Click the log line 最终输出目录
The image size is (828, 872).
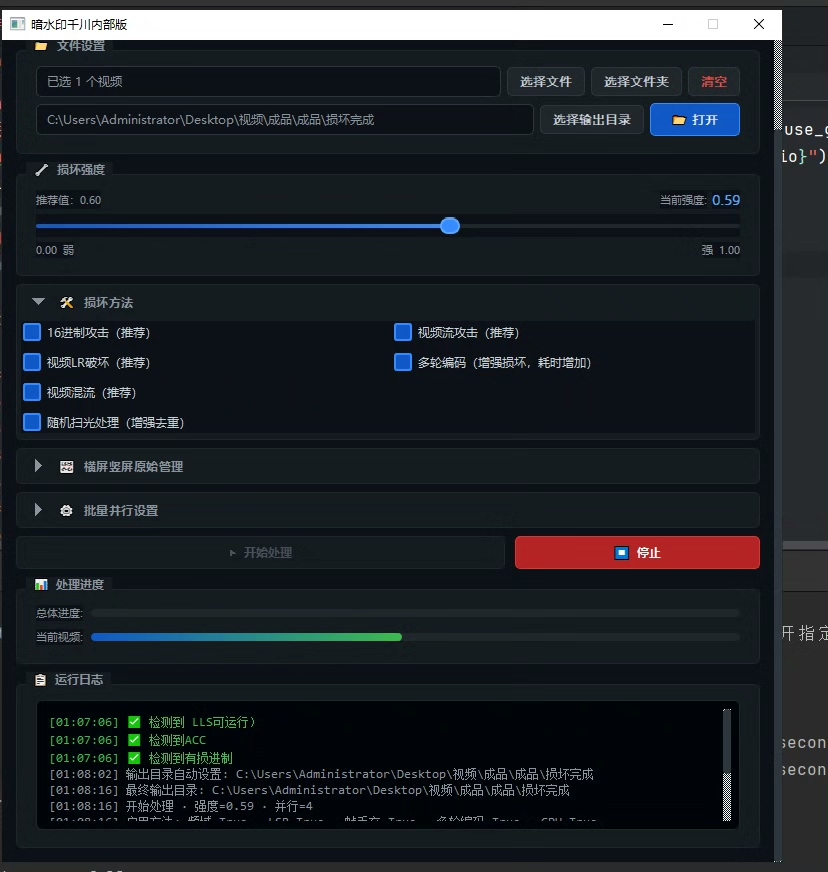click(x=309, y=790)
